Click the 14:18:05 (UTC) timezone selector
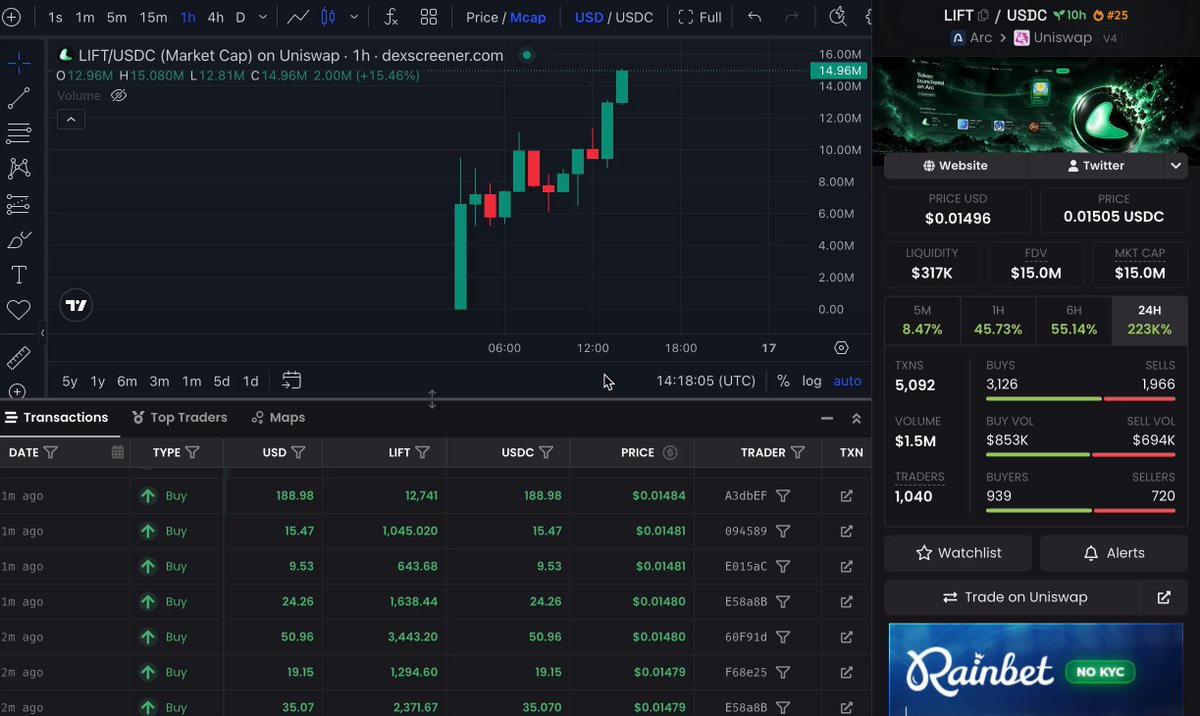 coord(706,381)
